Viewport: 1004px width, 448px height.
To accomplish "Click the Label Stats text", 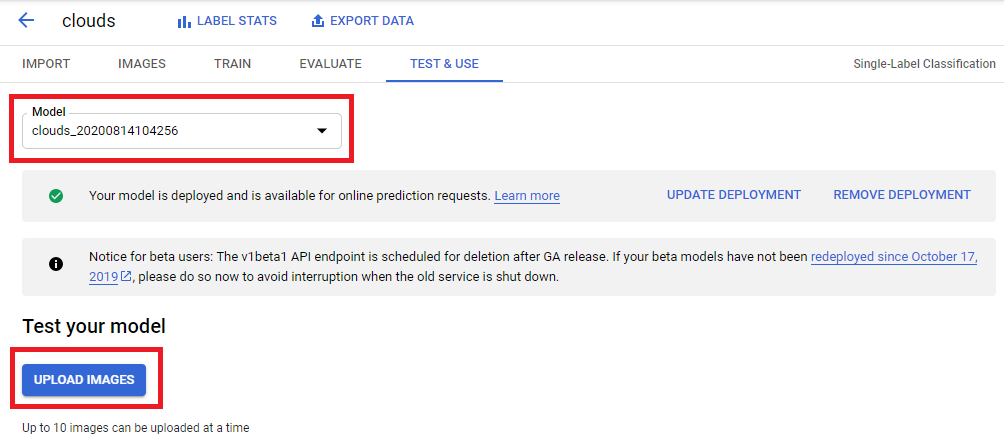I will click(237, 21).
